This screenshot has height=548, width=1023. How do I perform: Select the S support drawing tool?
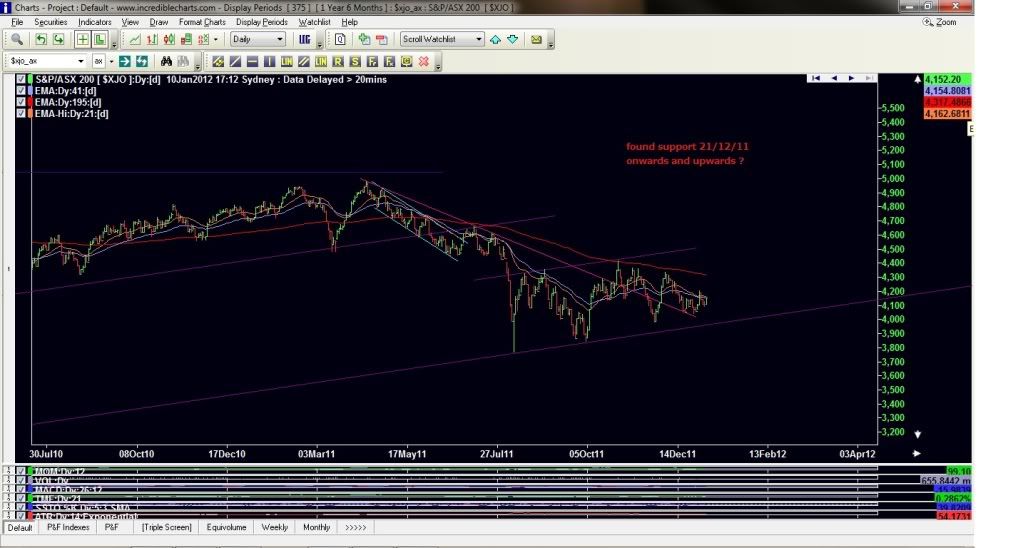[355, 61]
